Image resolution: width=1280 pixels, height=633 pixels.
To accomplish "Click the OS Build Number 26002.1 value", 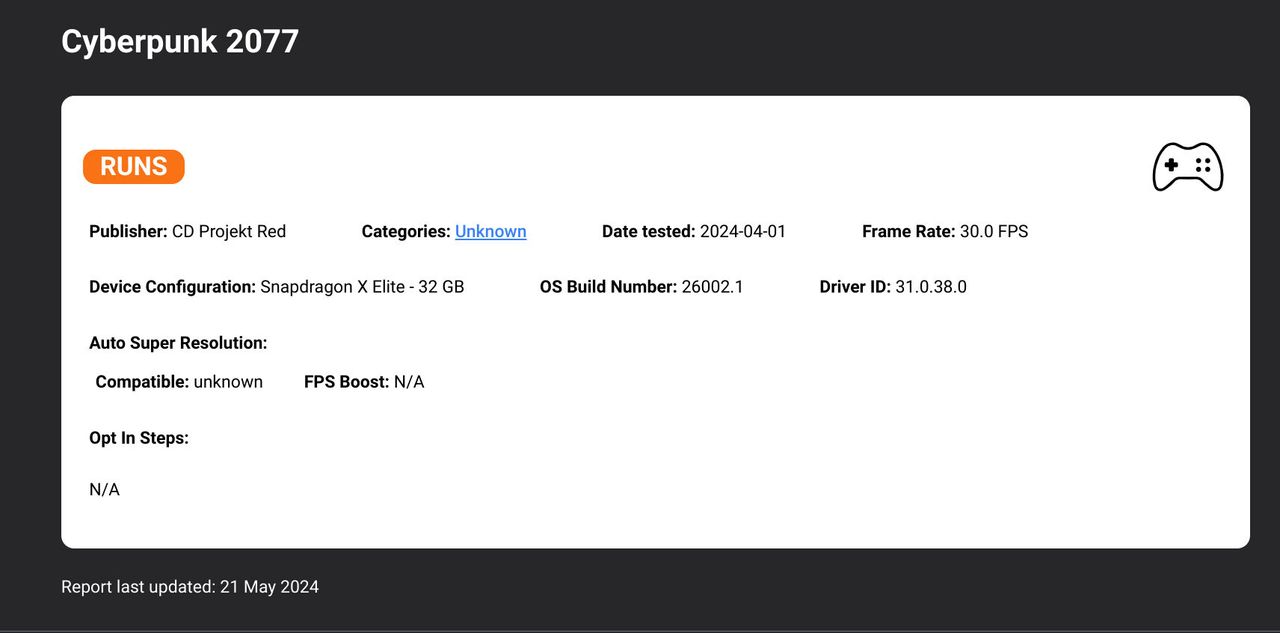I will (x=712, y=287).
